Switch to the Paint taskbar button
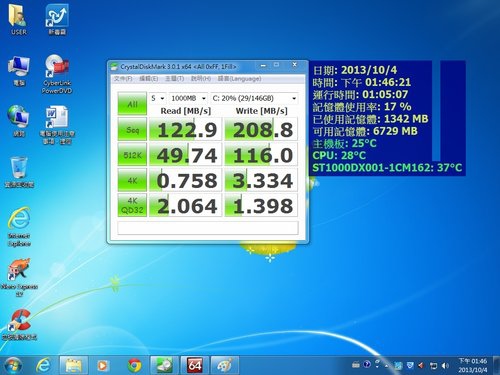500x375 pixels. [225, 365]
